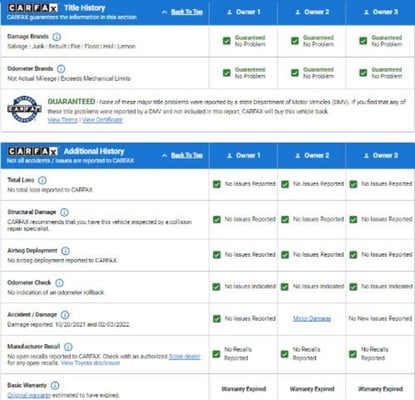Image resolution: width=415 pixels, height=400 pixels.
Task: Click Owner 1 person icon in Title History
Action: coord(229,12)
